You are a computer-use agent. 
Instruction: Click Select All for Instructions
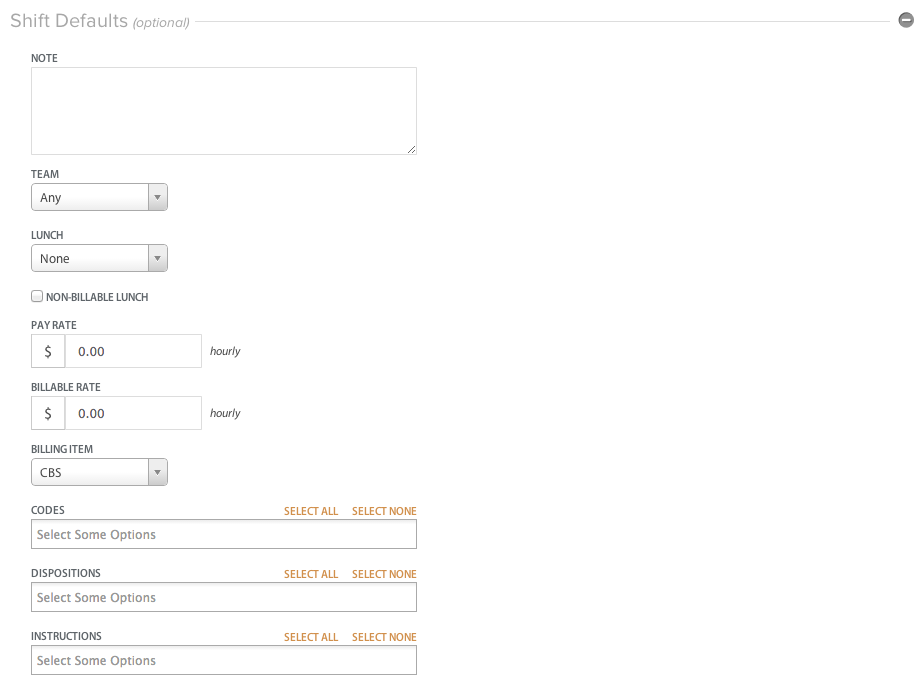click(x=311, y=637)
